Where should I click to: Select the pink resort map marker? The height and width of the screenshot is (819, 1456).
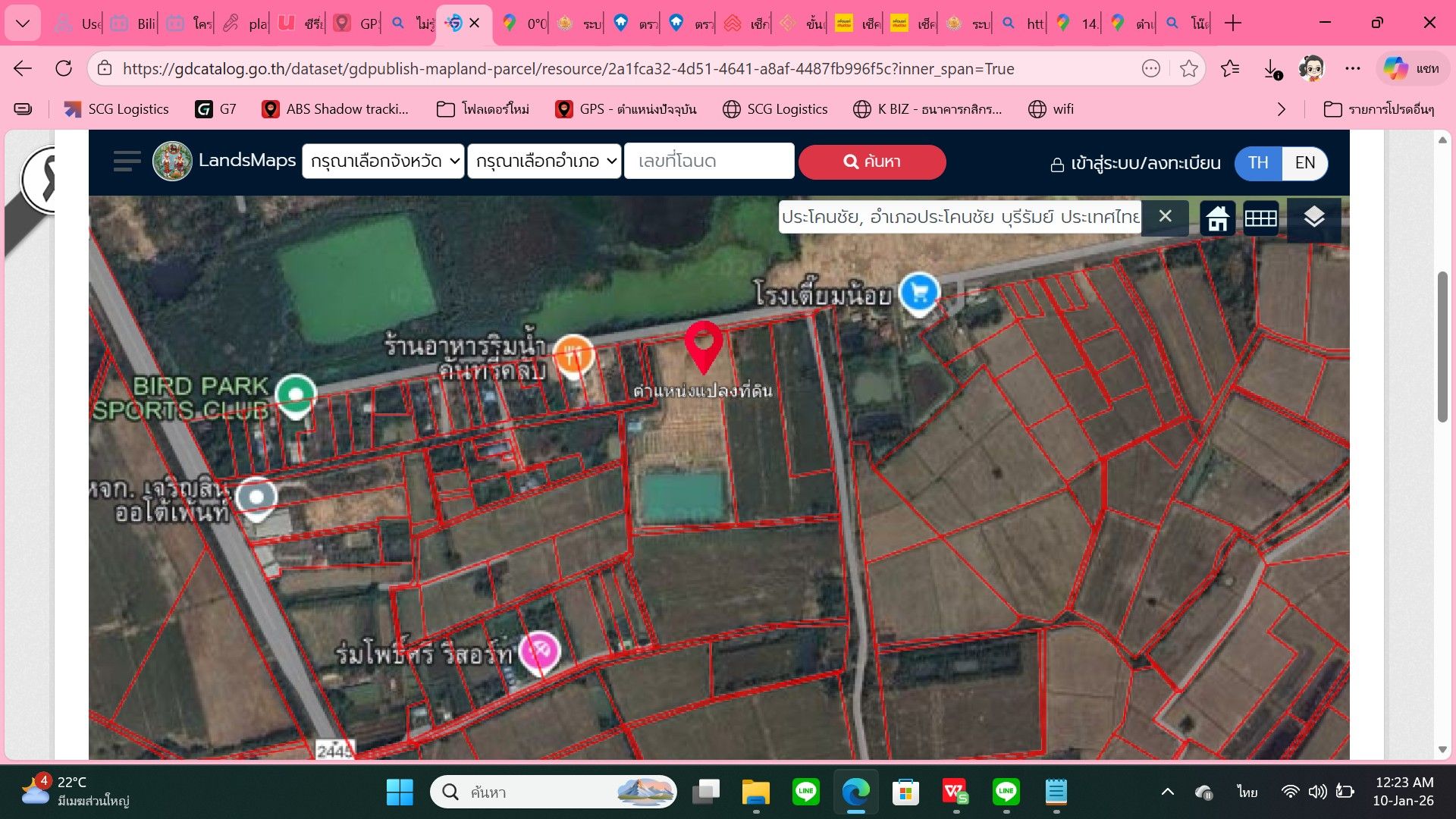point(539,653)
